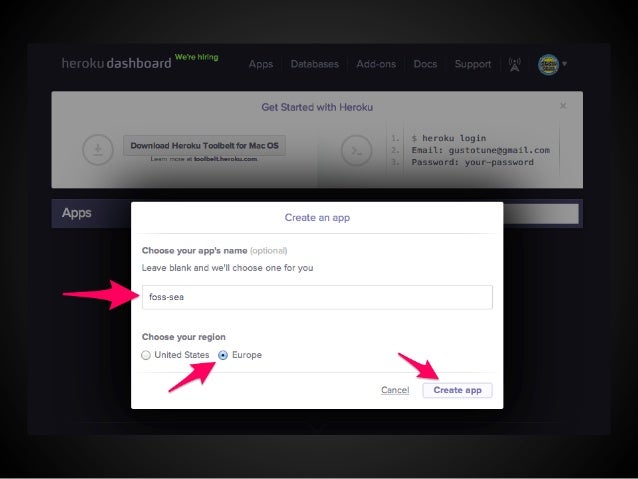Click the 'heroku login' command text
Viewport: 638px width, 479px height.
pyautogui.click(x=454, y=138)
